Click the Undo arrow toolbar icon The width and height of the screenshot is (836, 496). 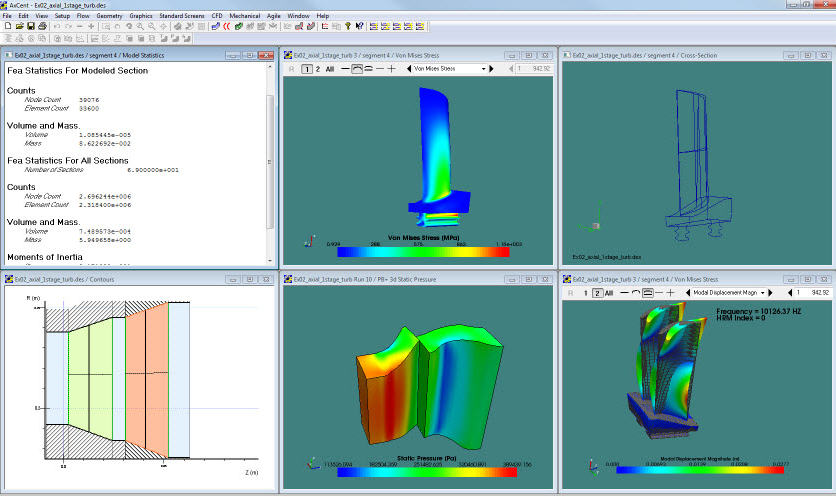[57, 26]
